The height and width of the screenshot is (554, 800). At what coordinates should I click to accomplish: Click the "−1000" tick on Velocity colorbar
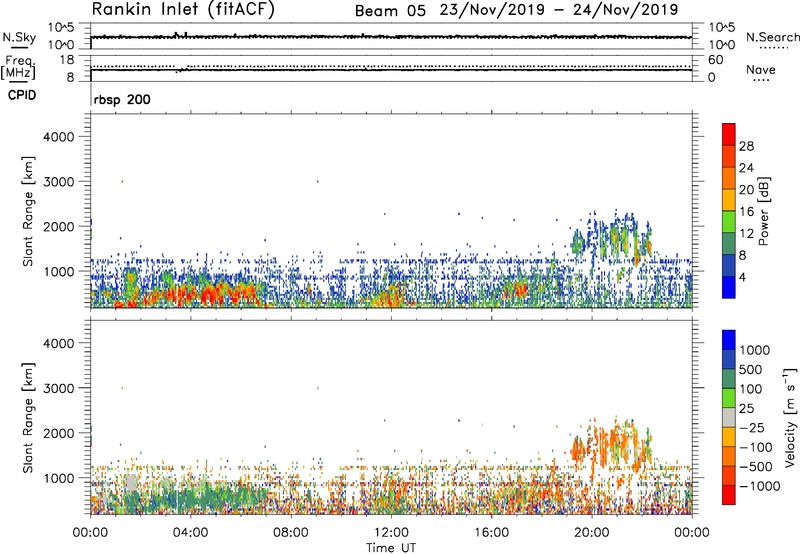pos(760,486)
